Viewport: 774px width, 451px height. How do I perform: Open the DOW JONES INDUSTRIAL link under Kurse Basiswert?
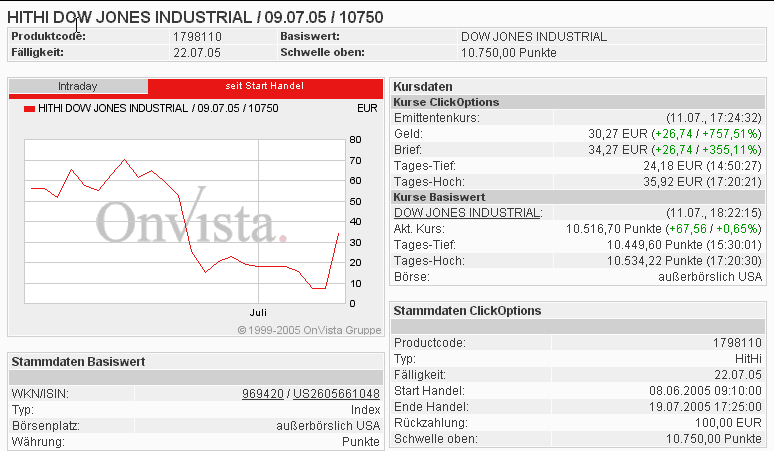click(467, 213)
